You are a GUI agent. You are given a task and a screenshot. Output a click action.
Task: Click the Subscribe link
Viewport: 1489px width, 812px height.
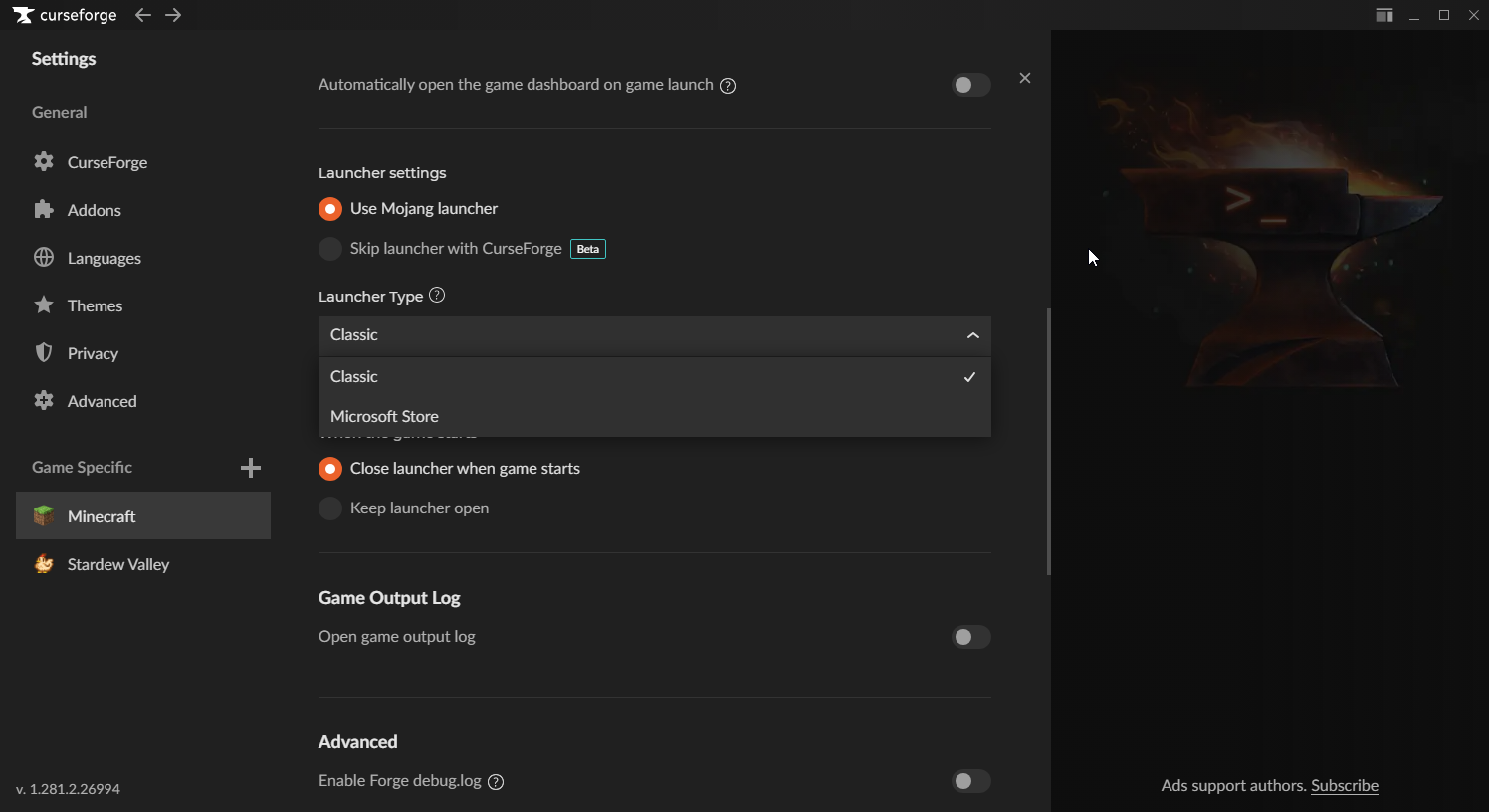point(1345,785)
